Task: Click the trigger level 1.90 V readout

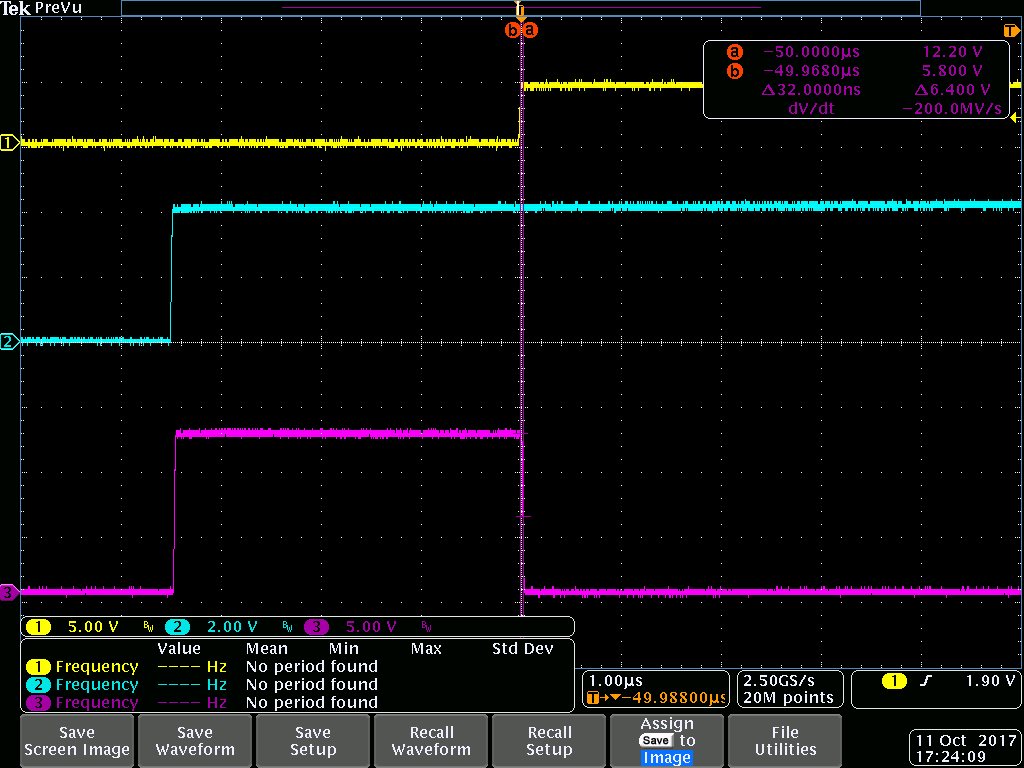Action: pyautogui.click(x=990, y=681)
